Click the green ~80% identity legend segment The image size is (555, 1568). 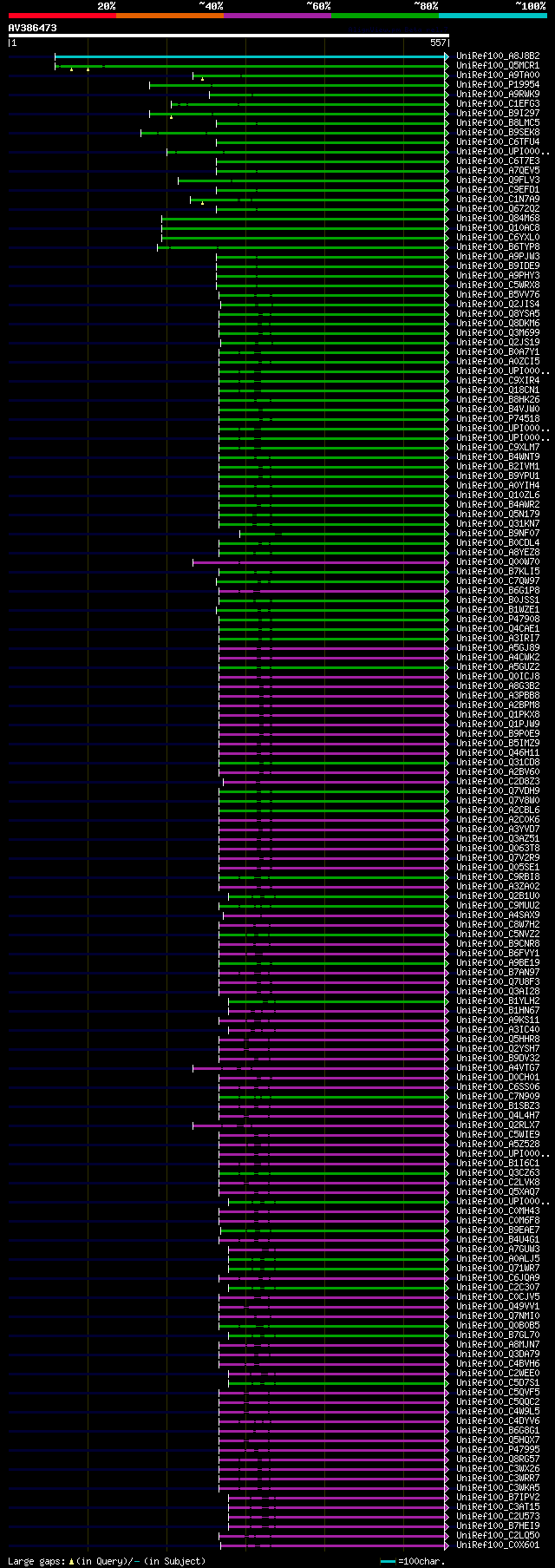385,15
